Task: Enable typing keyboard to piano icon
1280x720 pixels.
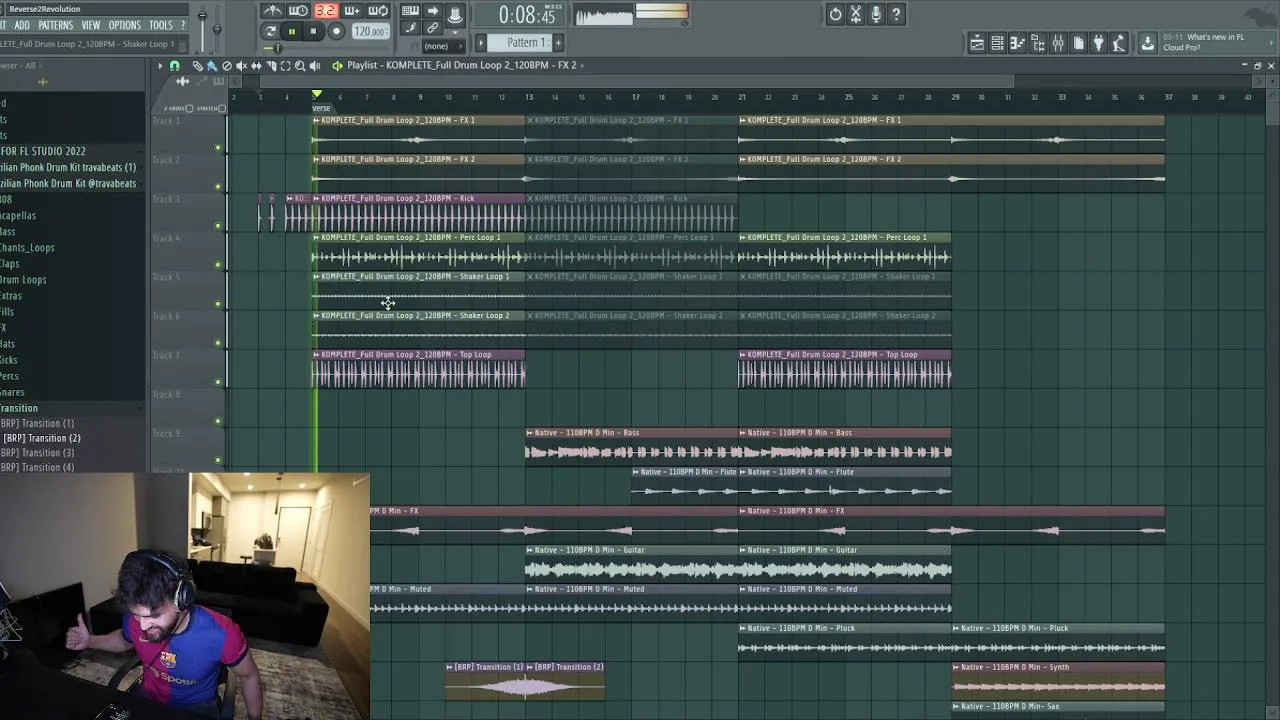Action: (x=410, y=11)
